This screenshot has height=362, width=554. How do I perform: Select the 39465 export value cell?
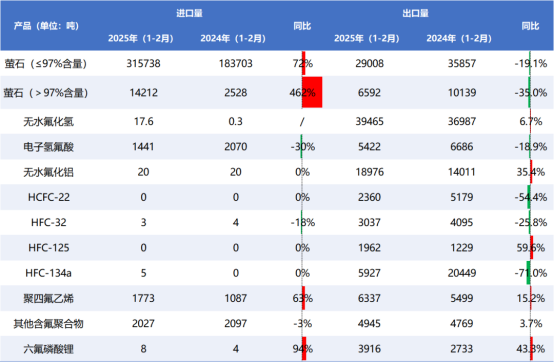coord(370,121)
